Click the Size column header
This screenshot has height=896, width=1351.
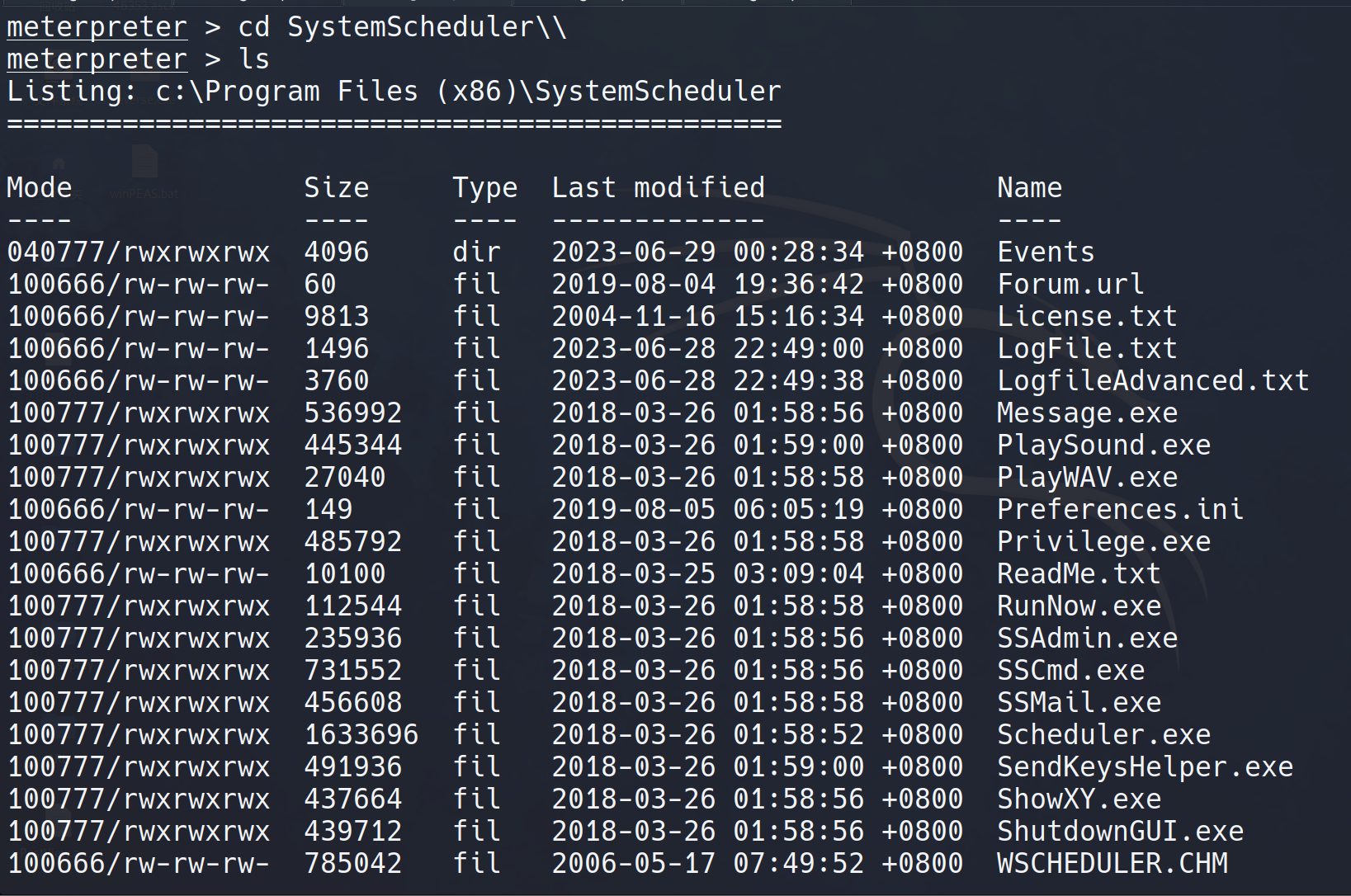[x=336, y=188]
